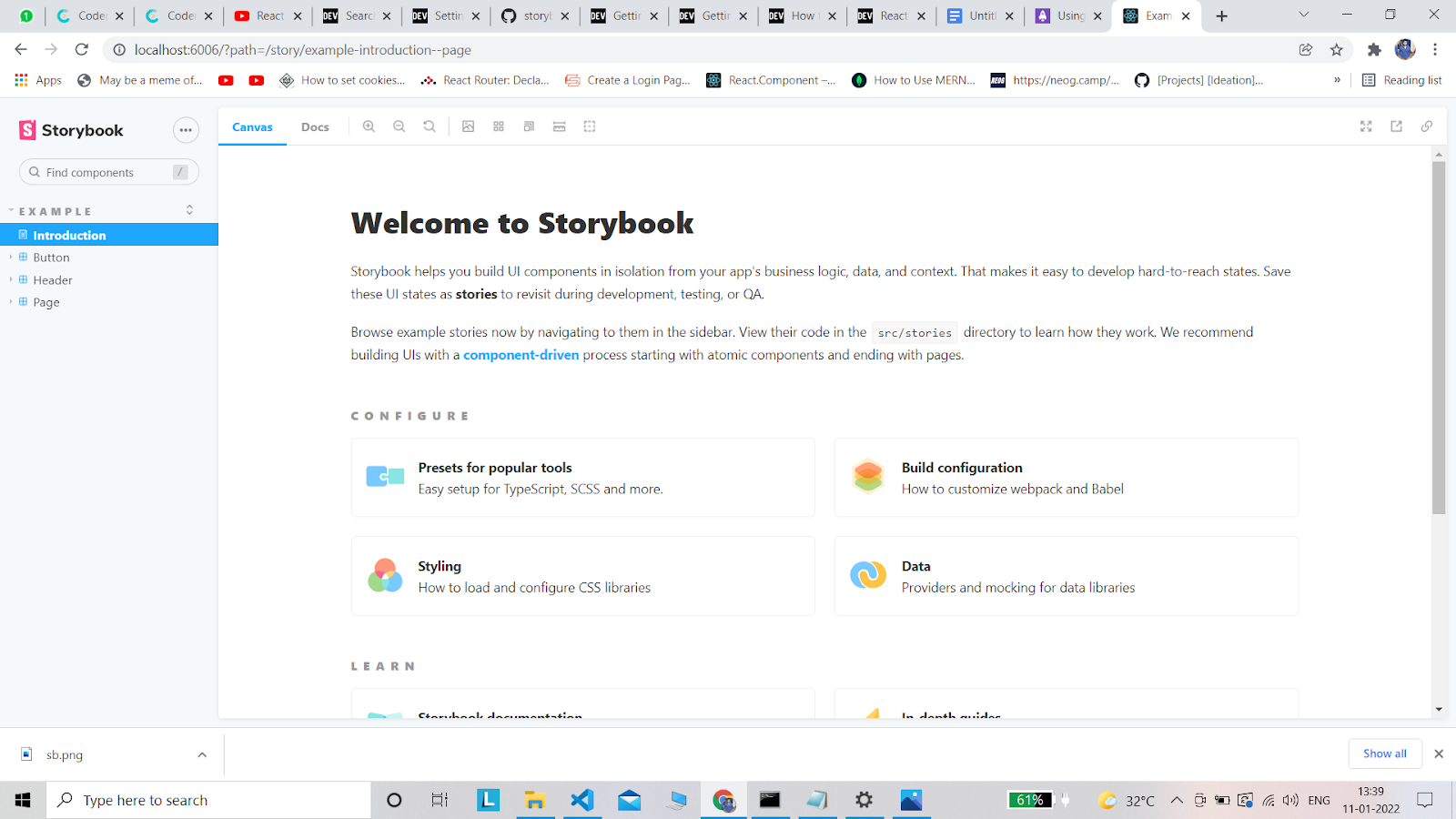The height and width of the screenshot is (819, 1456).
Task: Toggle the outlines addon
Action: [590, 126]
